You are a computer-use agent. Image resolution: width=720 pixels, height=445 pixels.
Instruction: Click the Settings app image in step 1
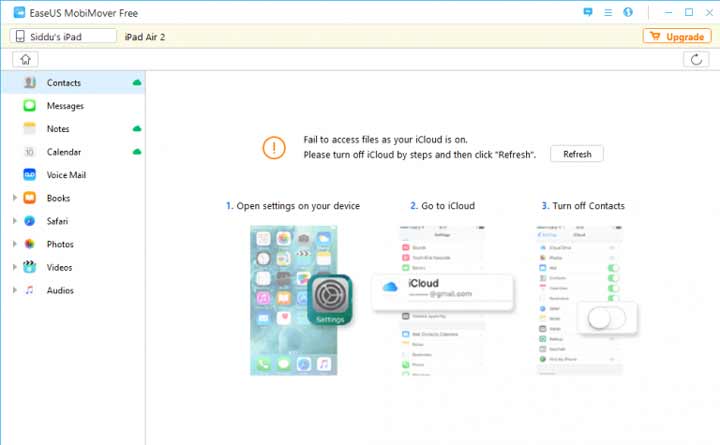coord(330,300)
